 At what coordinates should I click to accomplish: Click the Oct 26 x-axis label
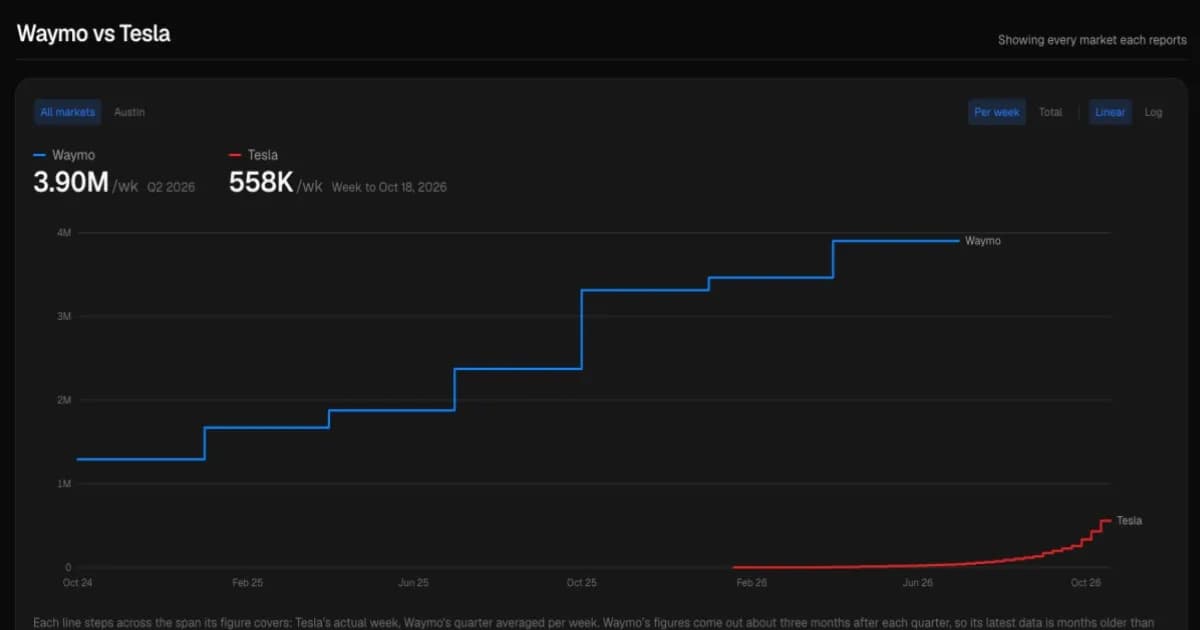pyautogui.click(x=1086, y=582)
